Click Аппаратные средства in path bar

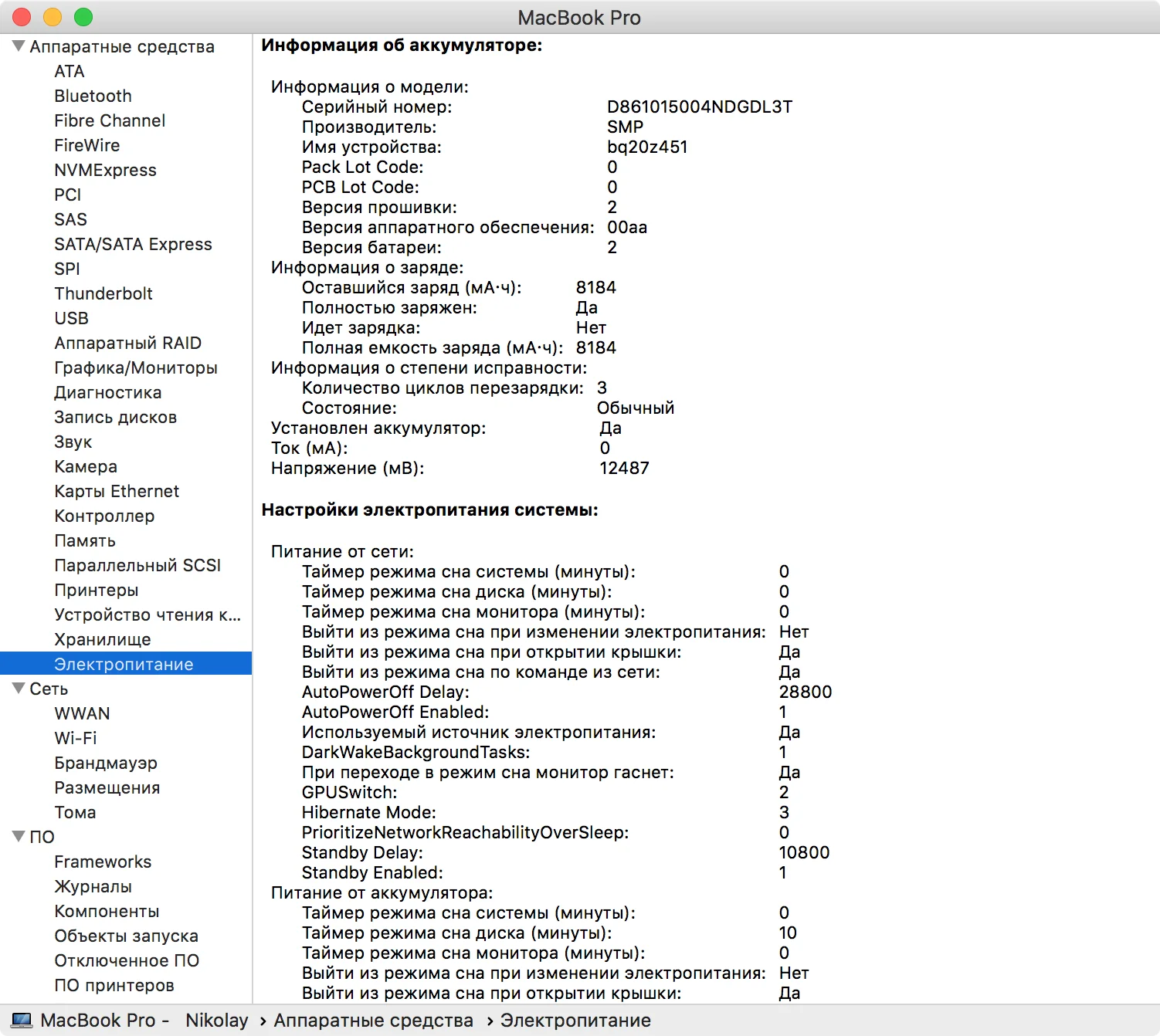[373, 1021]
